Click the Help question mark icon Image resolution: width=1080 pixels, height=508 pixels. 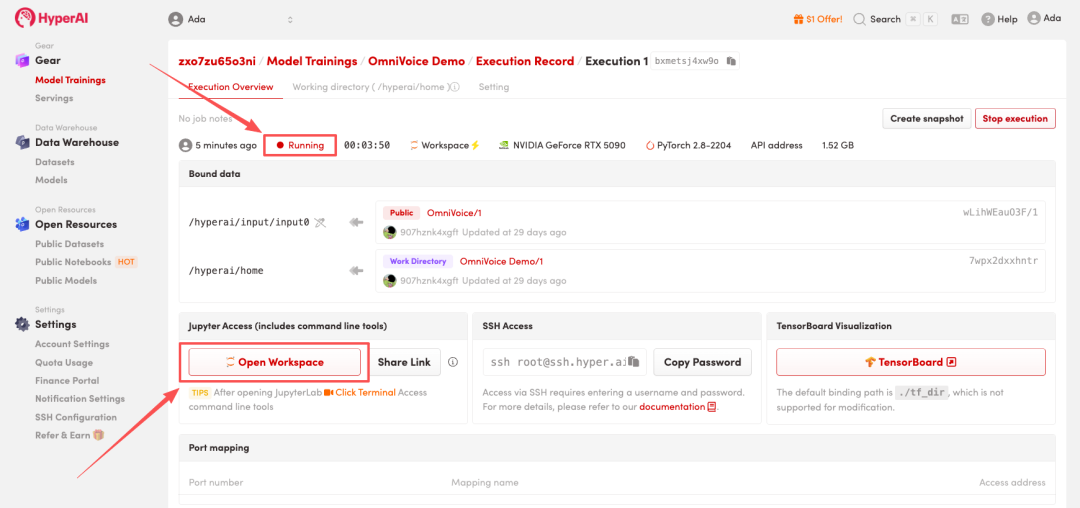click(x=988, y=19)
